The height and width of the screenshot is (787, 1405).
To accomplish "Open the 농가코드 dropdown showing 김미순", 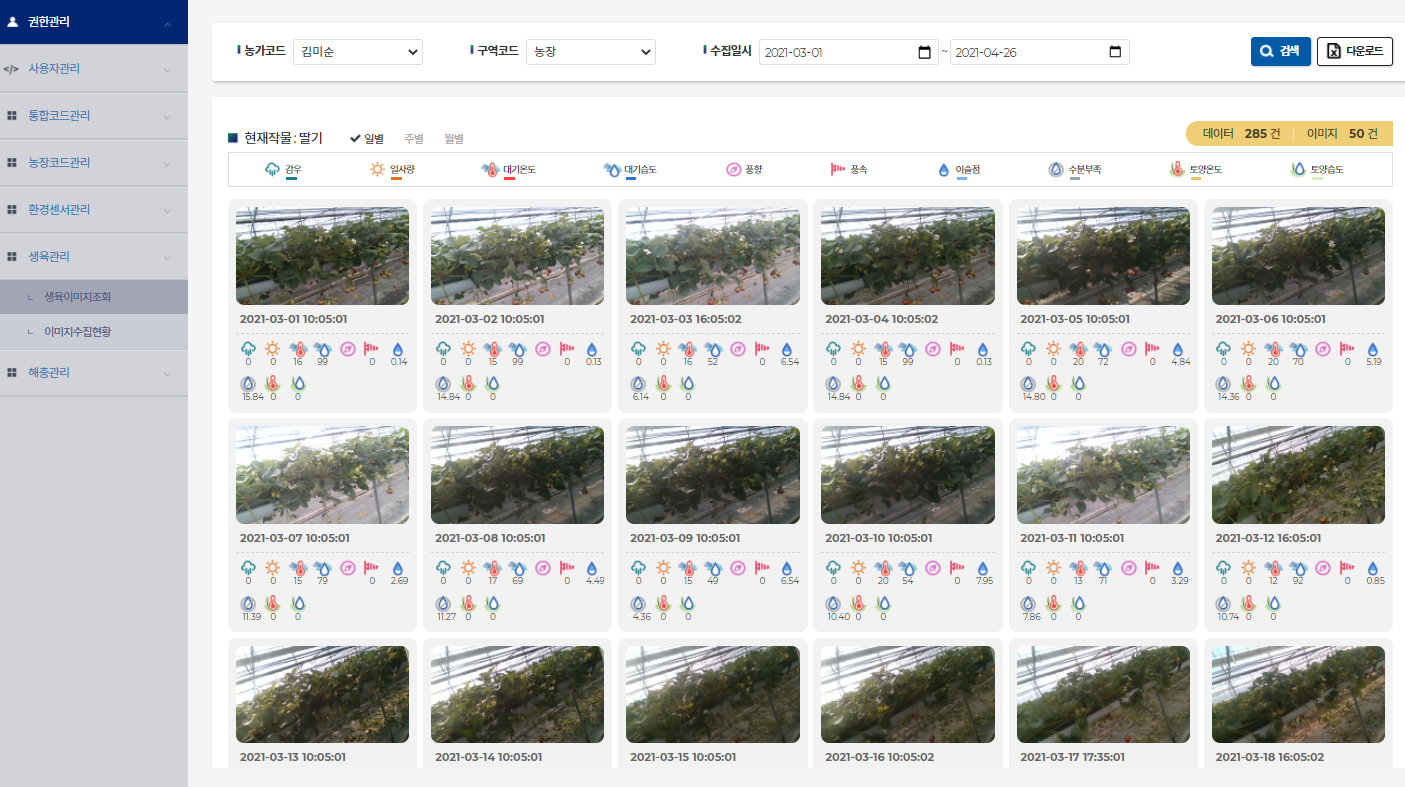I will (x=358, y=52).
